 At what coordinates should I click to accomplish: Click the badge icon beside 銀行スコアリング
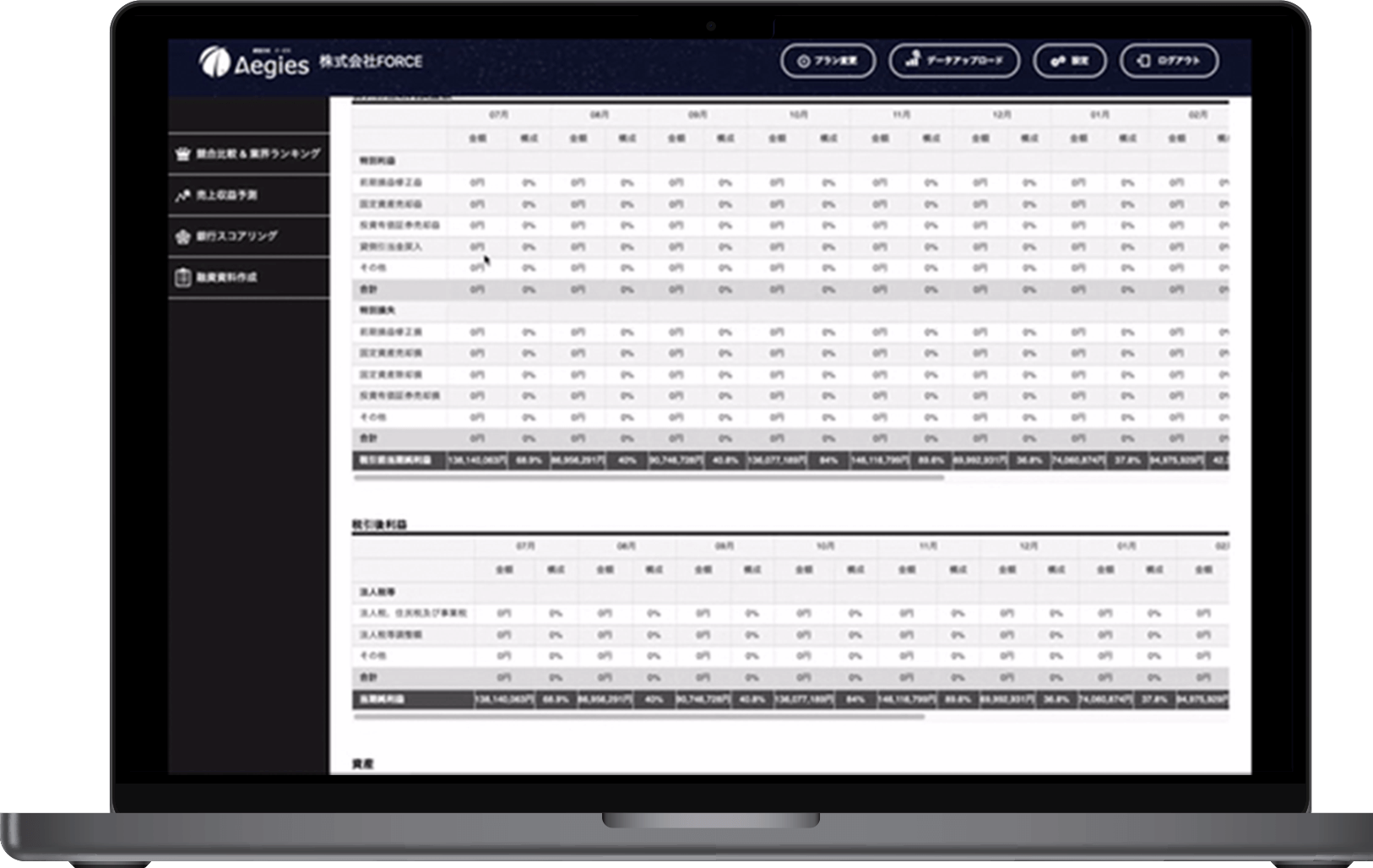(182, 236)
